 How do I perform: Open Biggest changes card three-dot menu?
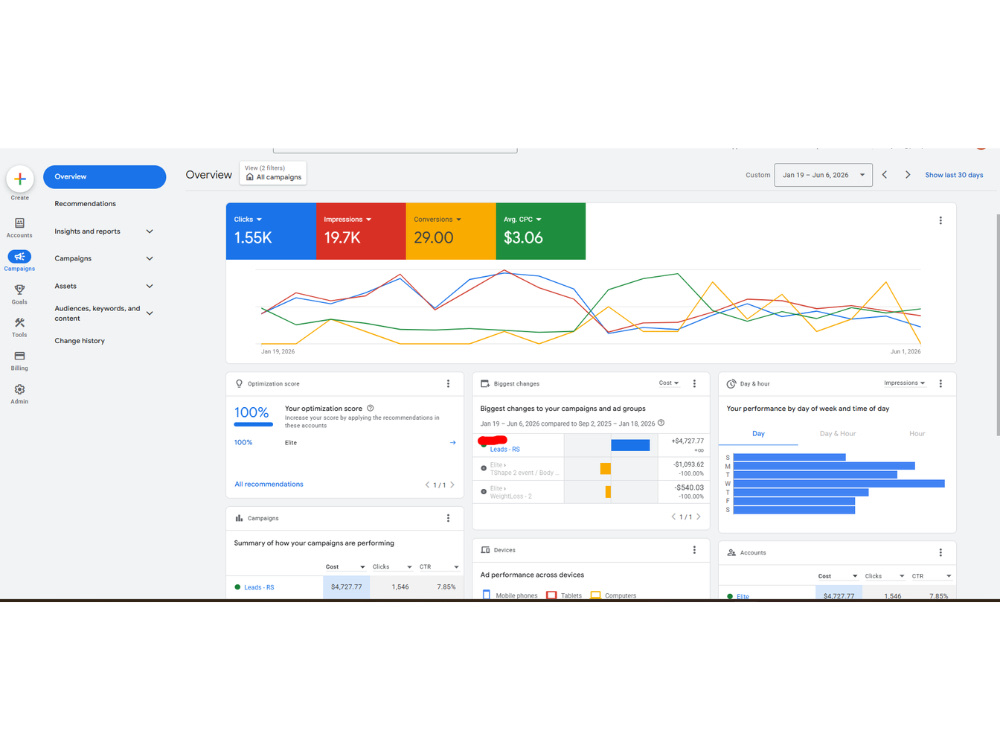coord(695,384)
